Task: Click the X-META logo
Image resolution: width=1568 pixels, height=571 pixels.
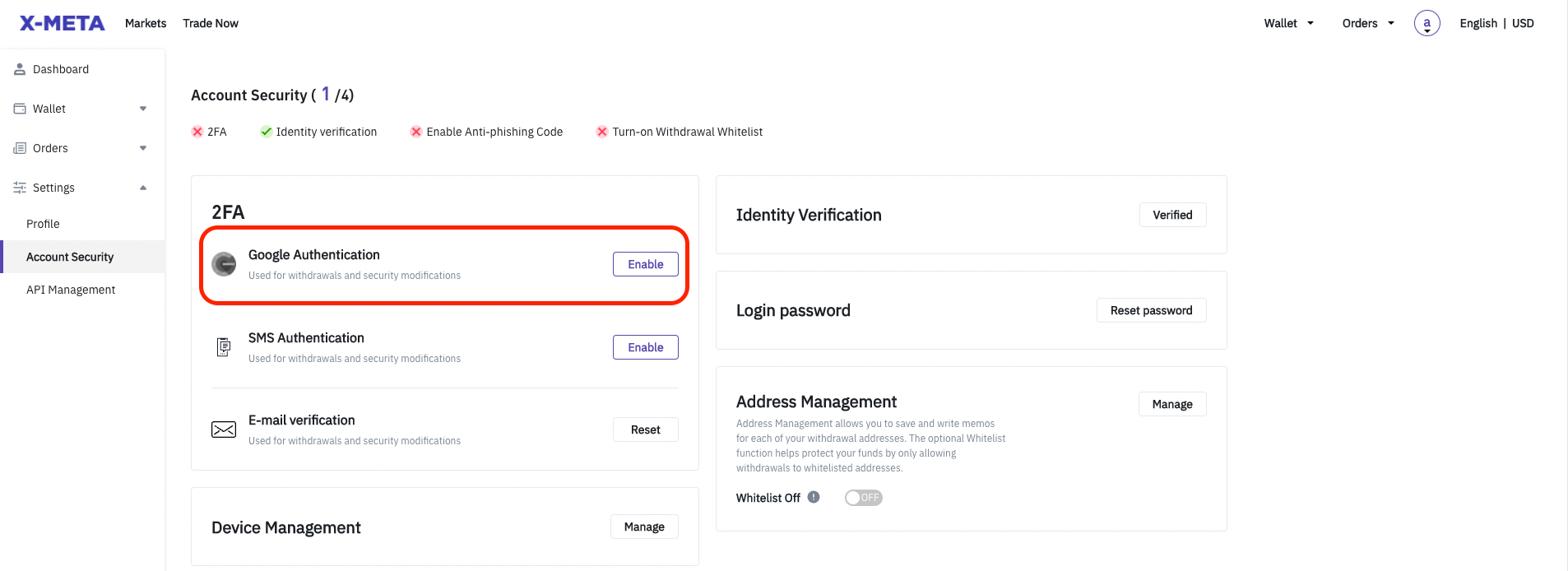Action: [61, 22]
